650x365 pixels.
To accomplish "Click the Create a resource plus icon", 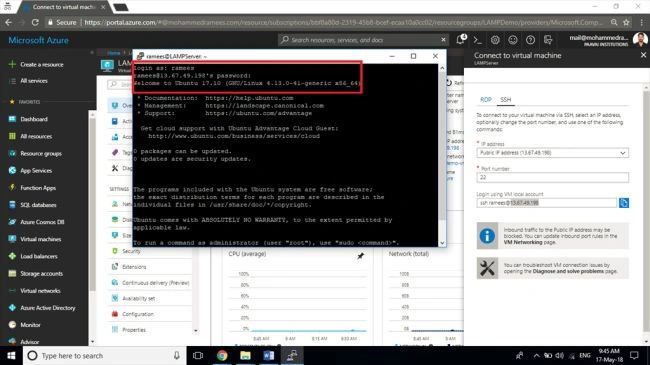I will 12,64.
